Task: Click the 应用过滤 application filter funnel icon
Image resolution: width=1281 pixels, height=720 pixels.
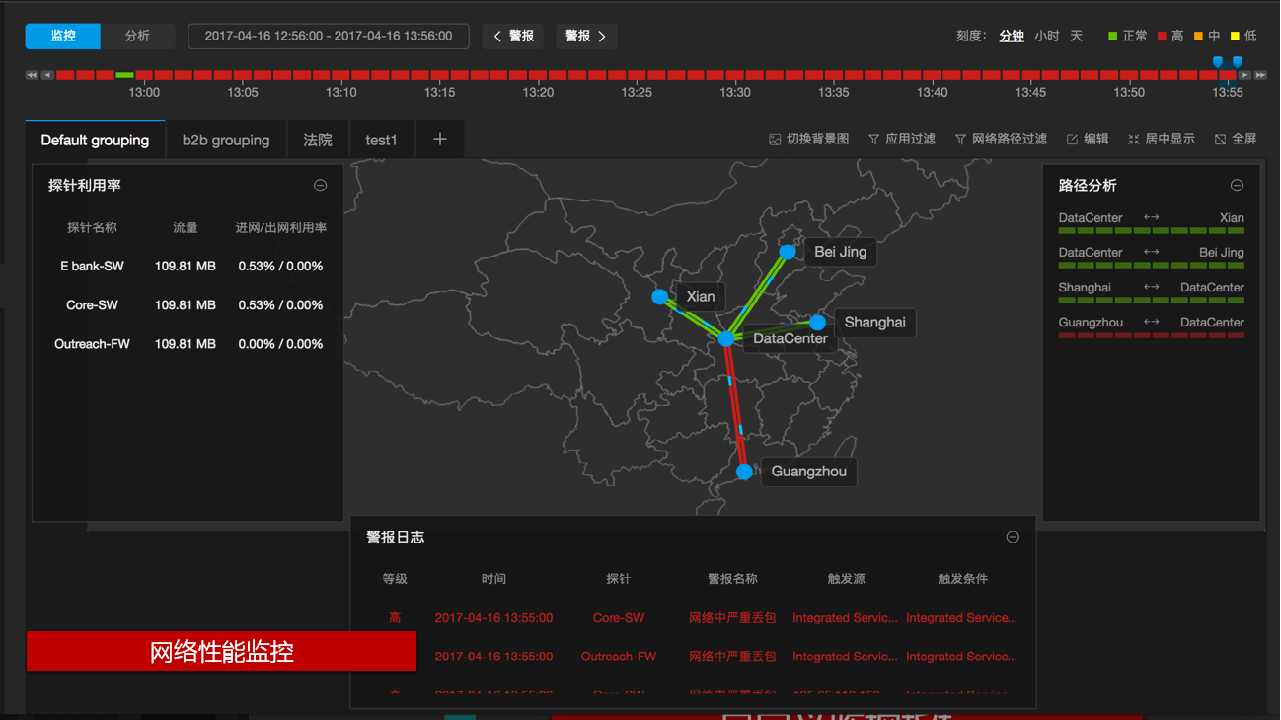Action: pyautogui.click(x=873, y=139)
